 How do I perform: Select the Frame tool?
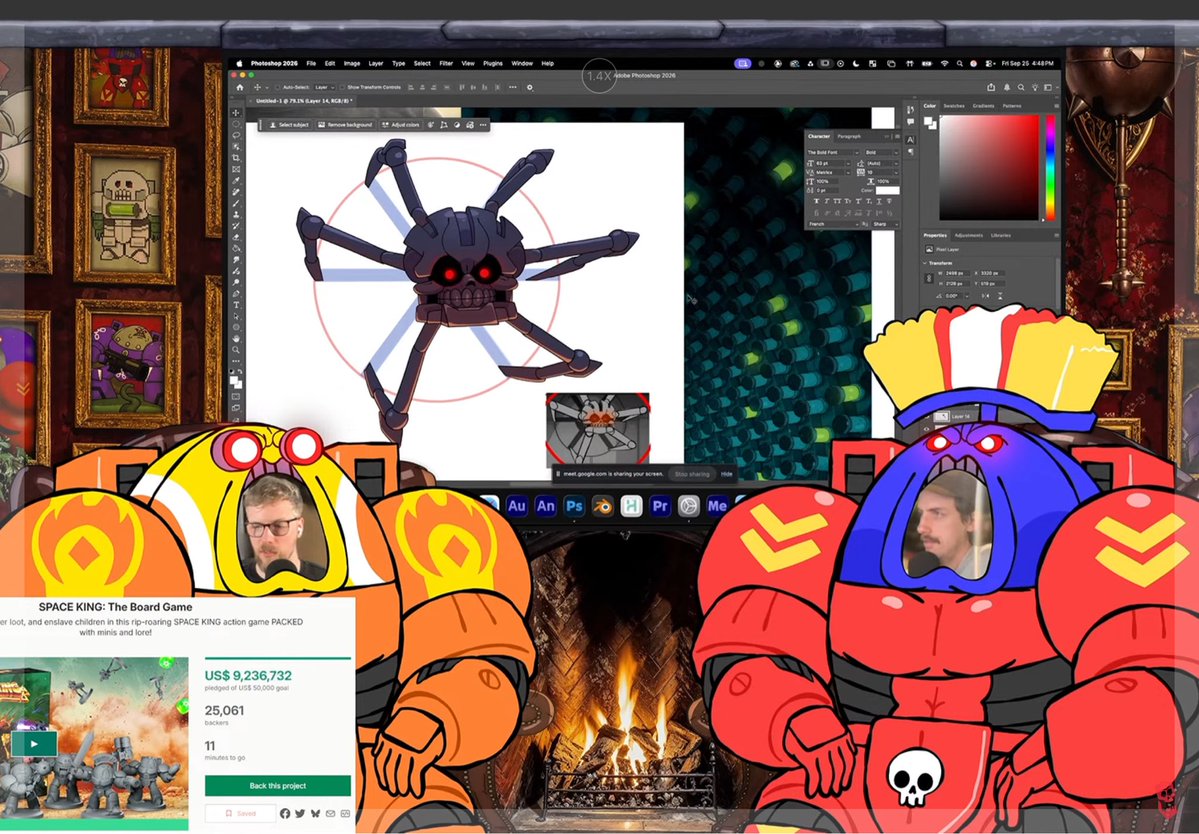(x=236, y=169)
